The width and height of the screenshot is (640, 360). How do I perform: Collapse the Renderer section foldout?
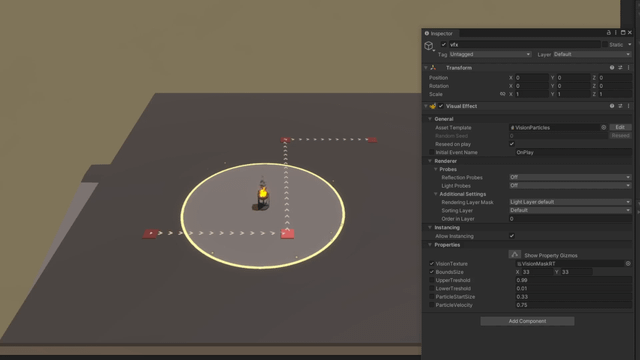pos(430,161)
